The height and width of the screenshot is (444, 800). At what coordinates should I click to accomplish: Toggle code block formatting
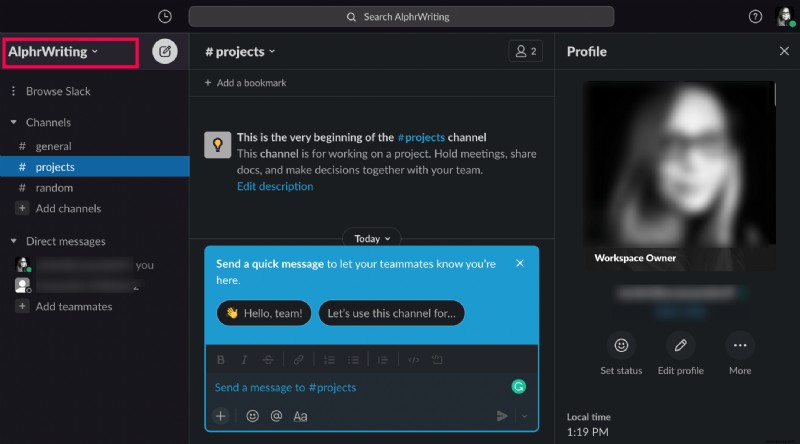(x=437, y=360)
